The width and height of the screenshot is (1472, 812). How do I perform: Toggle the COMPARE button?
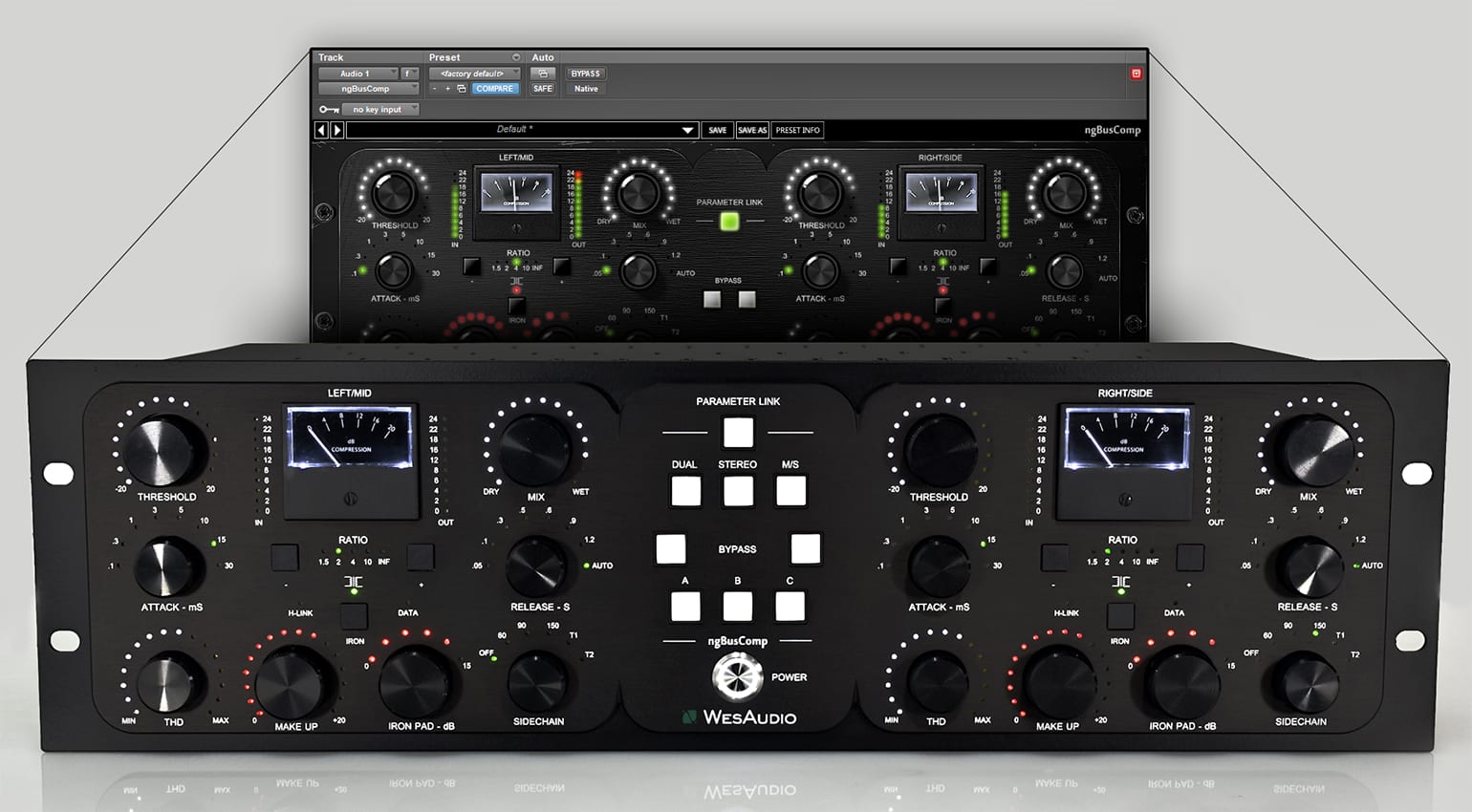494,89
